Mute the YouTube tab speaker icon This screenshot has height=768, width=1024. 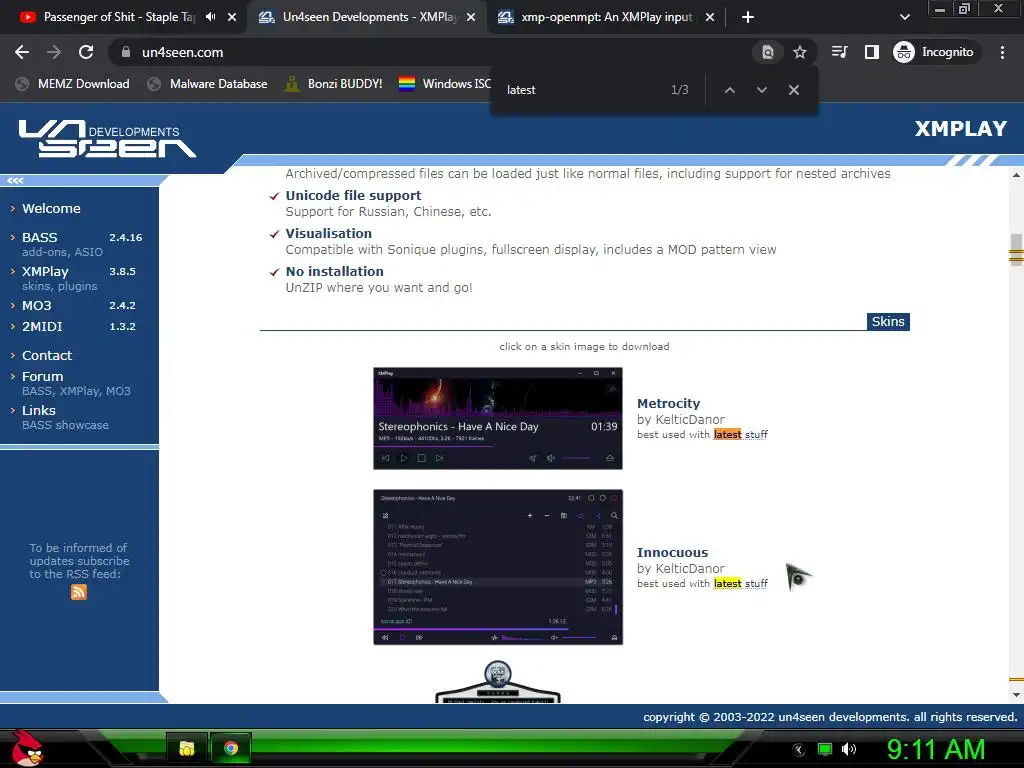click(210, 17)
